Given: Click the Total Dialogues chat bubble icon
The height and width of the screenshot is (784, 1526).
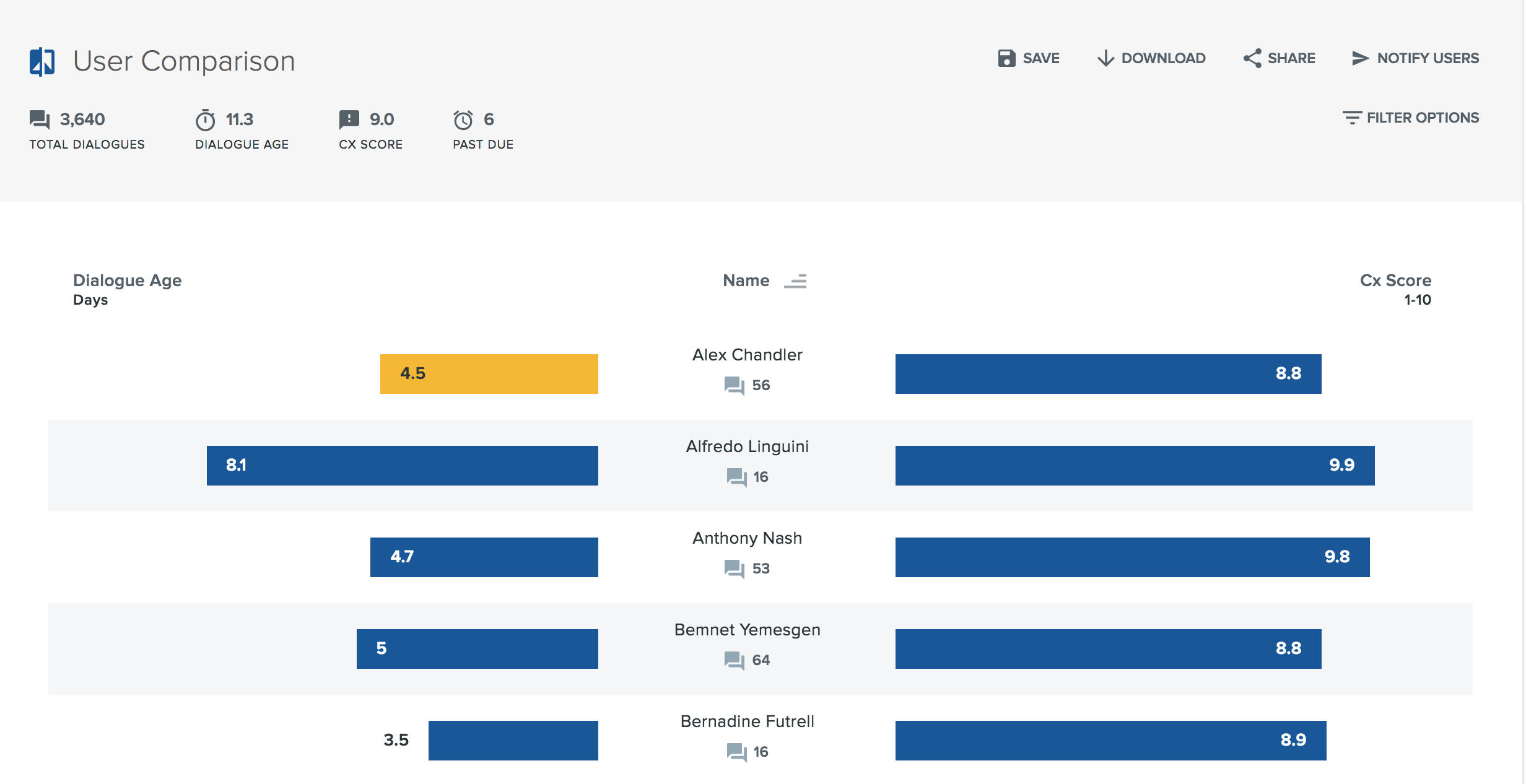Looking at the screenshot, I should (40, 119).
